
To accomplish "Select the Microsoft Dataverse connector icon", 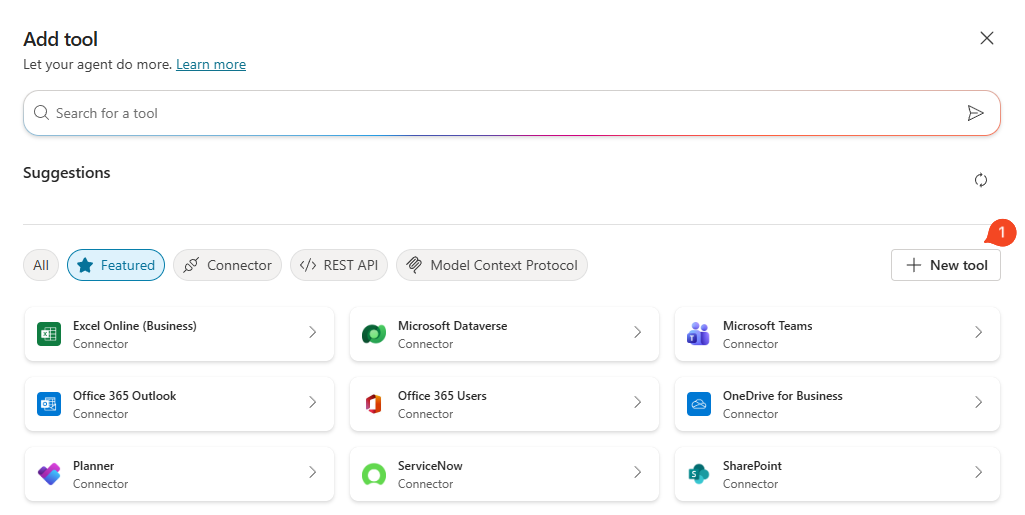I will coord(374,334).
